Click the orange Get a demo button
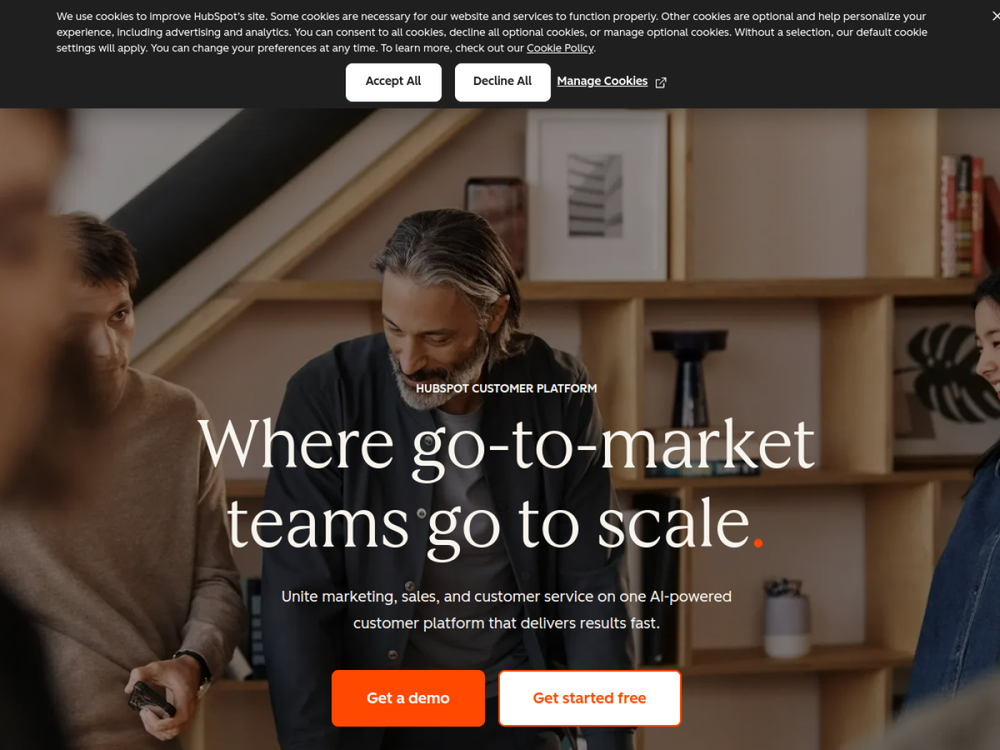 pyautogui.click(x=408, y=698)
